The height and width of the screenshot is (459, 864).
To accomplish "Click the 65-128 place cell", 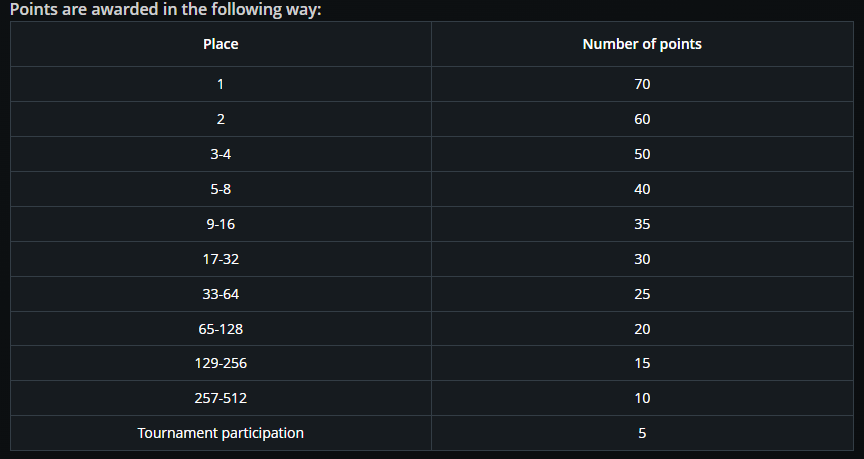I will tap(220, 329).
